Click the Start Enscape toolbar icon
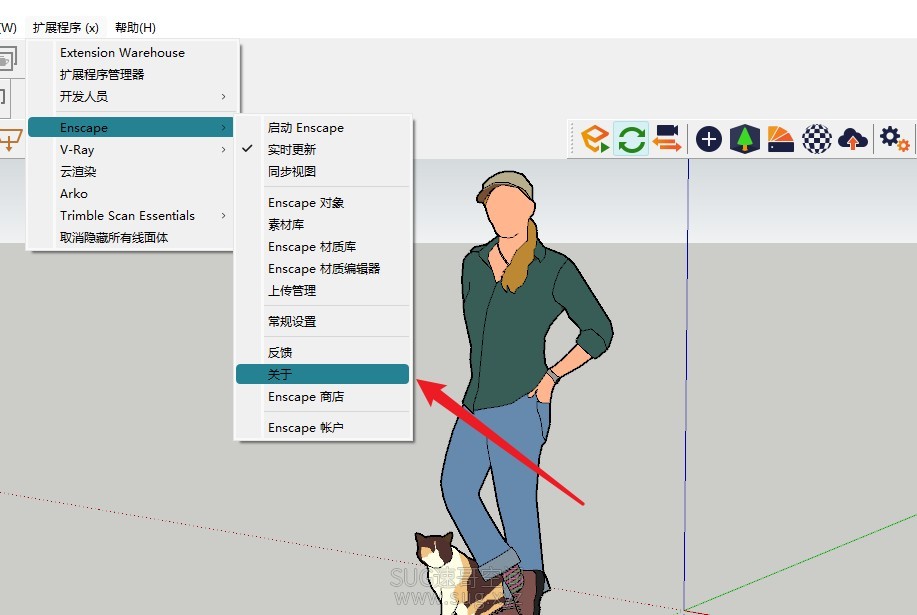The width and height of the screenshot is (917, 615). click(595, 139)
